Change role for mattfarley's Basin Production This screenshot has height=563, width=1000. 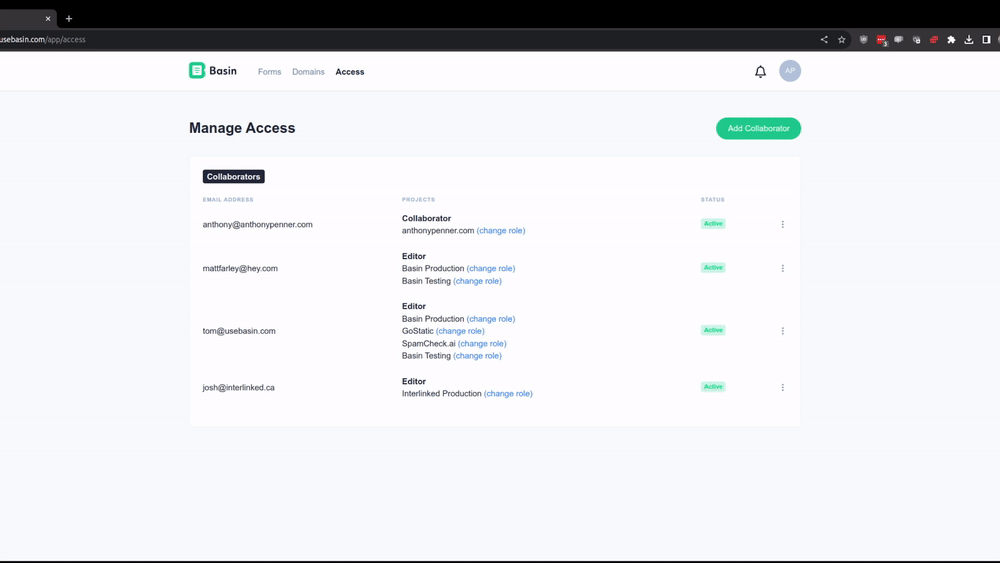click(x=490, y=268)
